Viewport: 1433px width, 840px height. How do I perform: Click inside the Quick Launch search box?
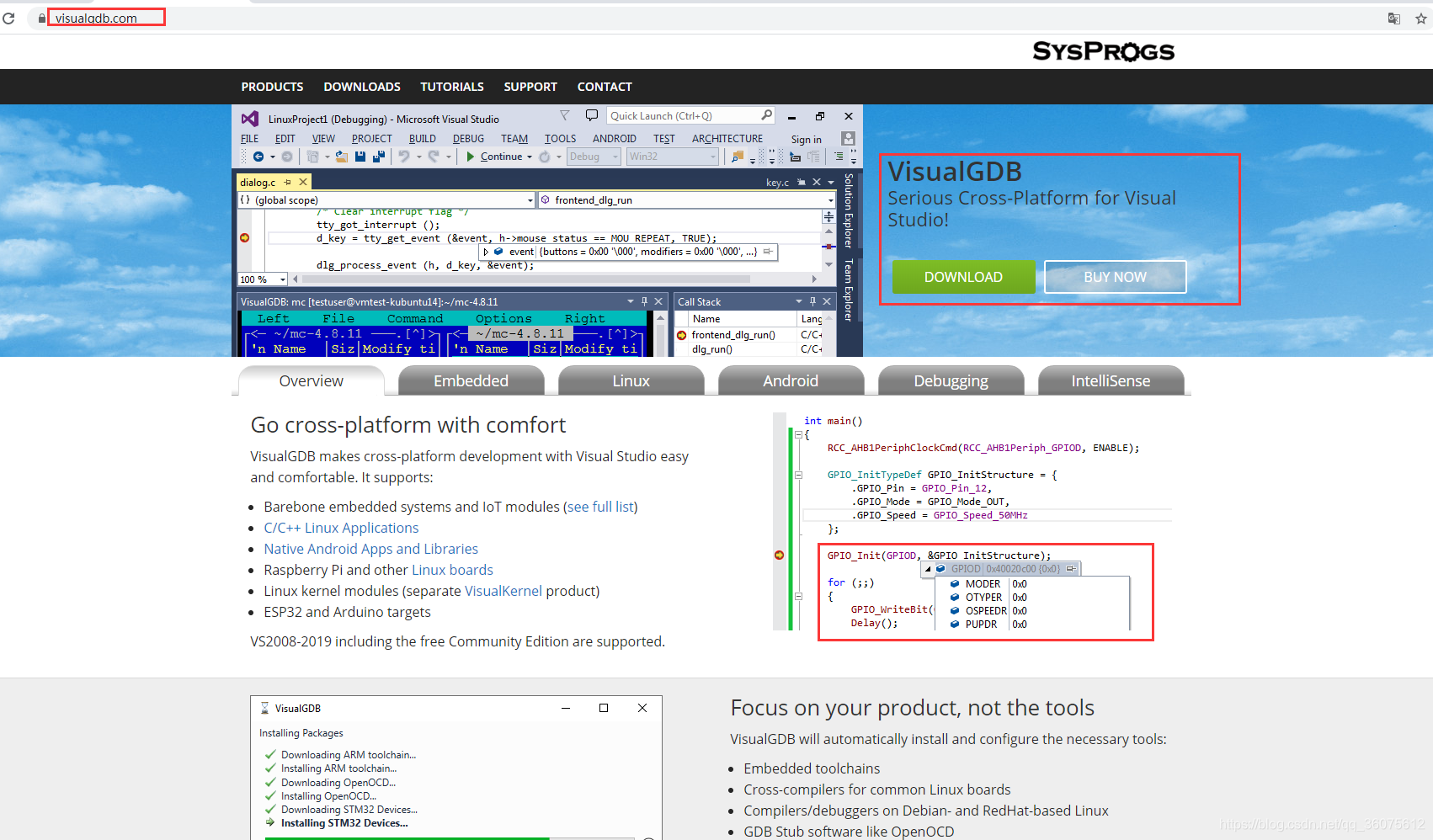pos(682,114)
